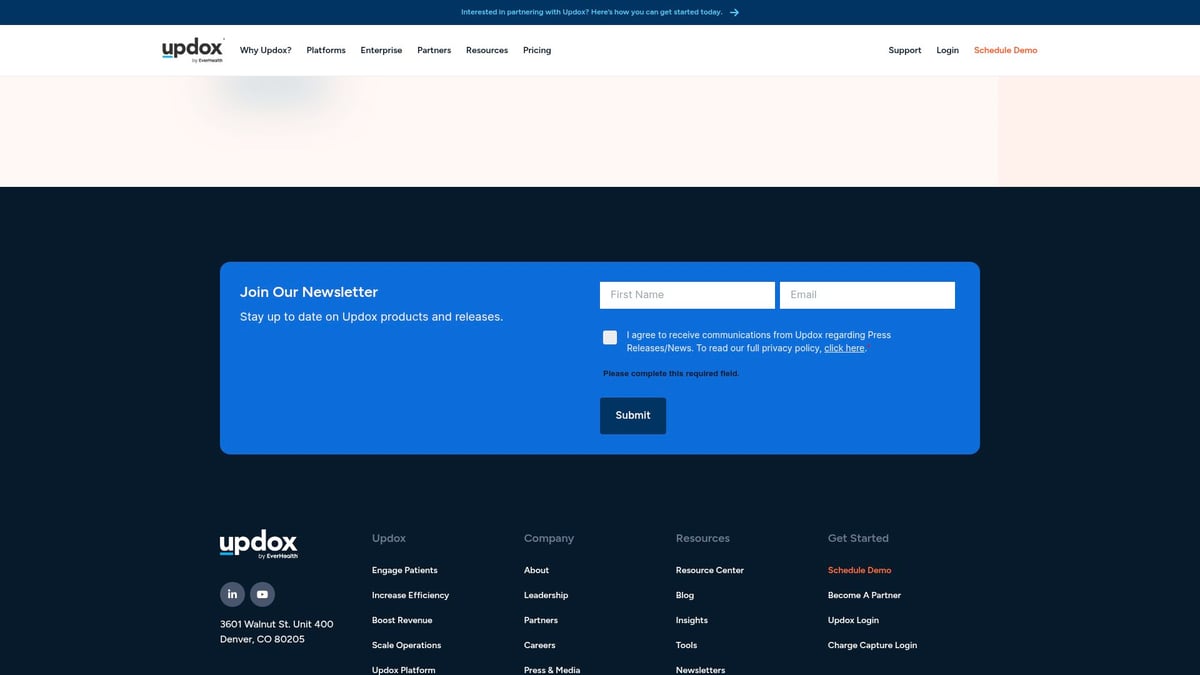Click the Updox logo in the header
This screenshot has height=675, width=1200.
pyautogui.click(x=191, y=49)
